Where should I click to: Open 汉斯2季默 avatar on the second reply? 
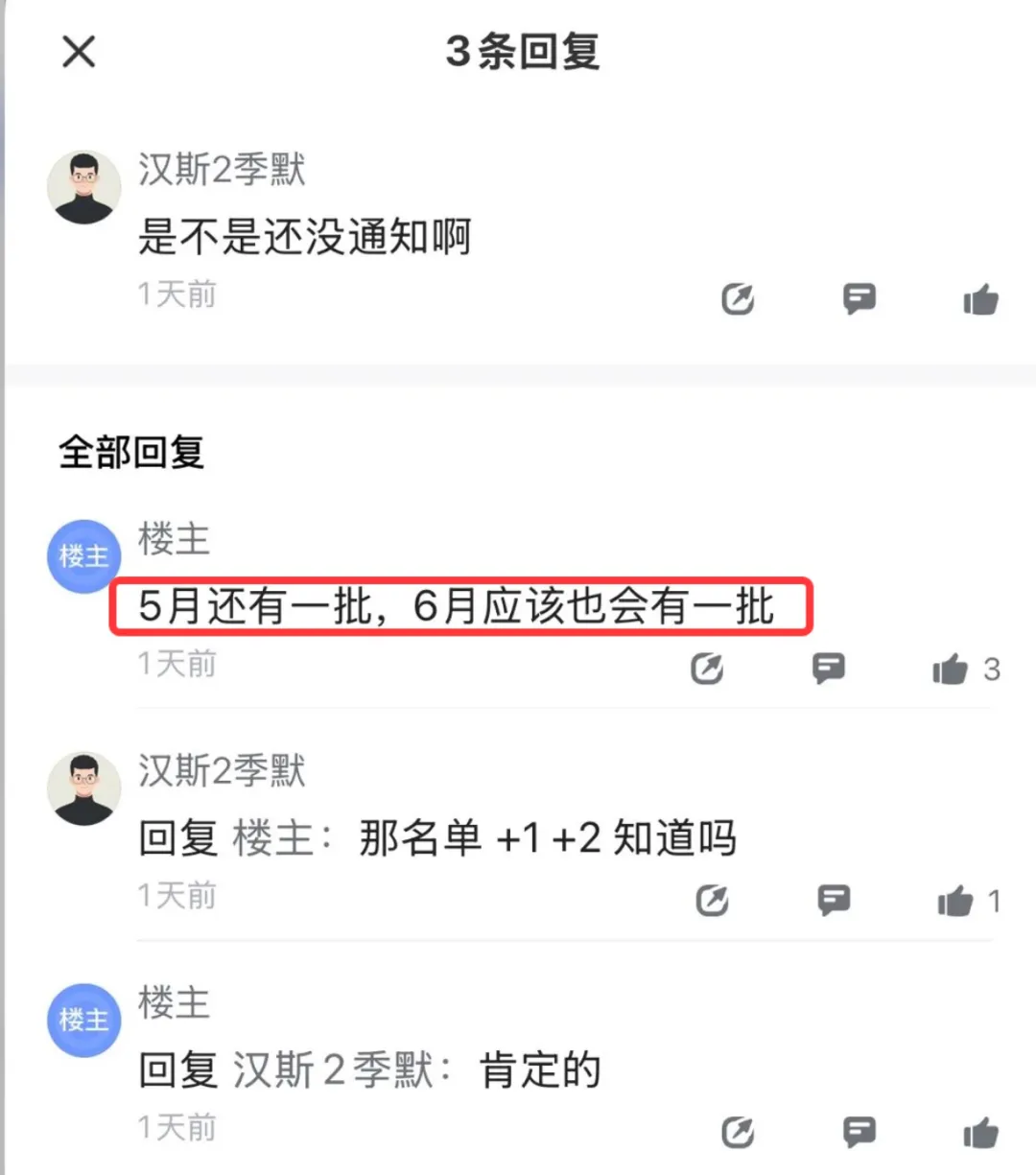click(84, 788)
